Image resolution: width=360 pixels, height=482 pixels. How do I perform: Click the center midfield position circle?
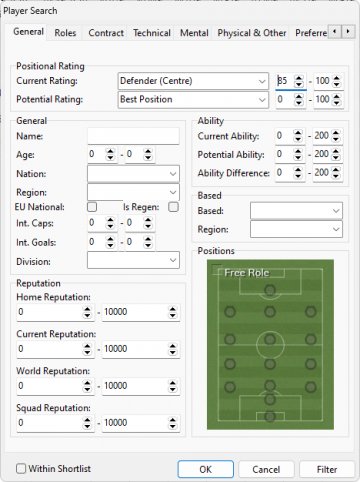(270, 339)
